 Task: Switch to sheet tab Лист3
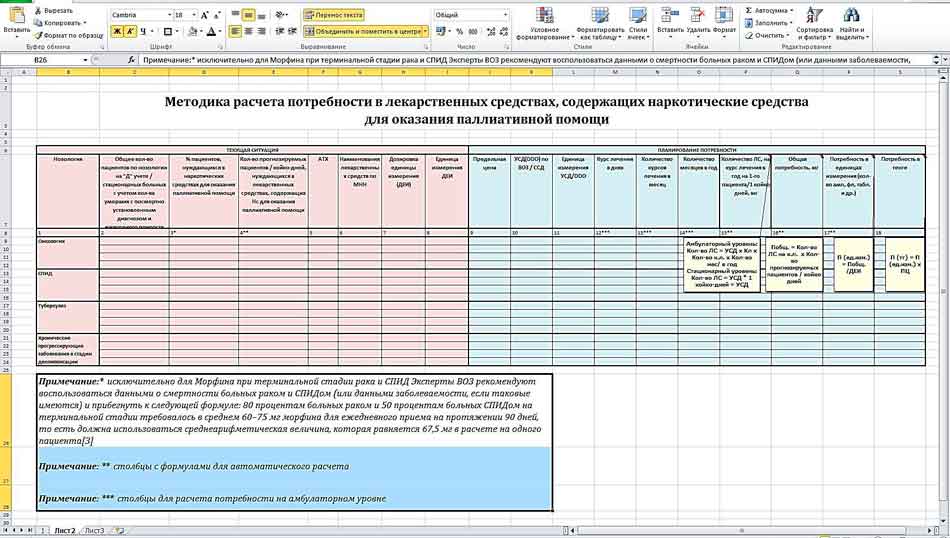(x=94, y=531)
